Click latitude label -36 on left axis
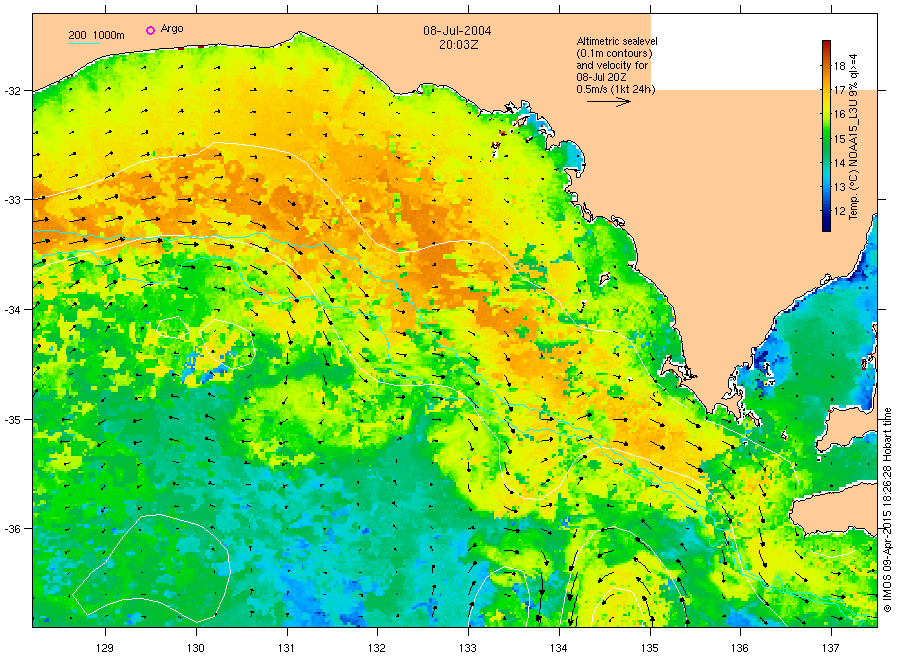 (x=12, y=529)
